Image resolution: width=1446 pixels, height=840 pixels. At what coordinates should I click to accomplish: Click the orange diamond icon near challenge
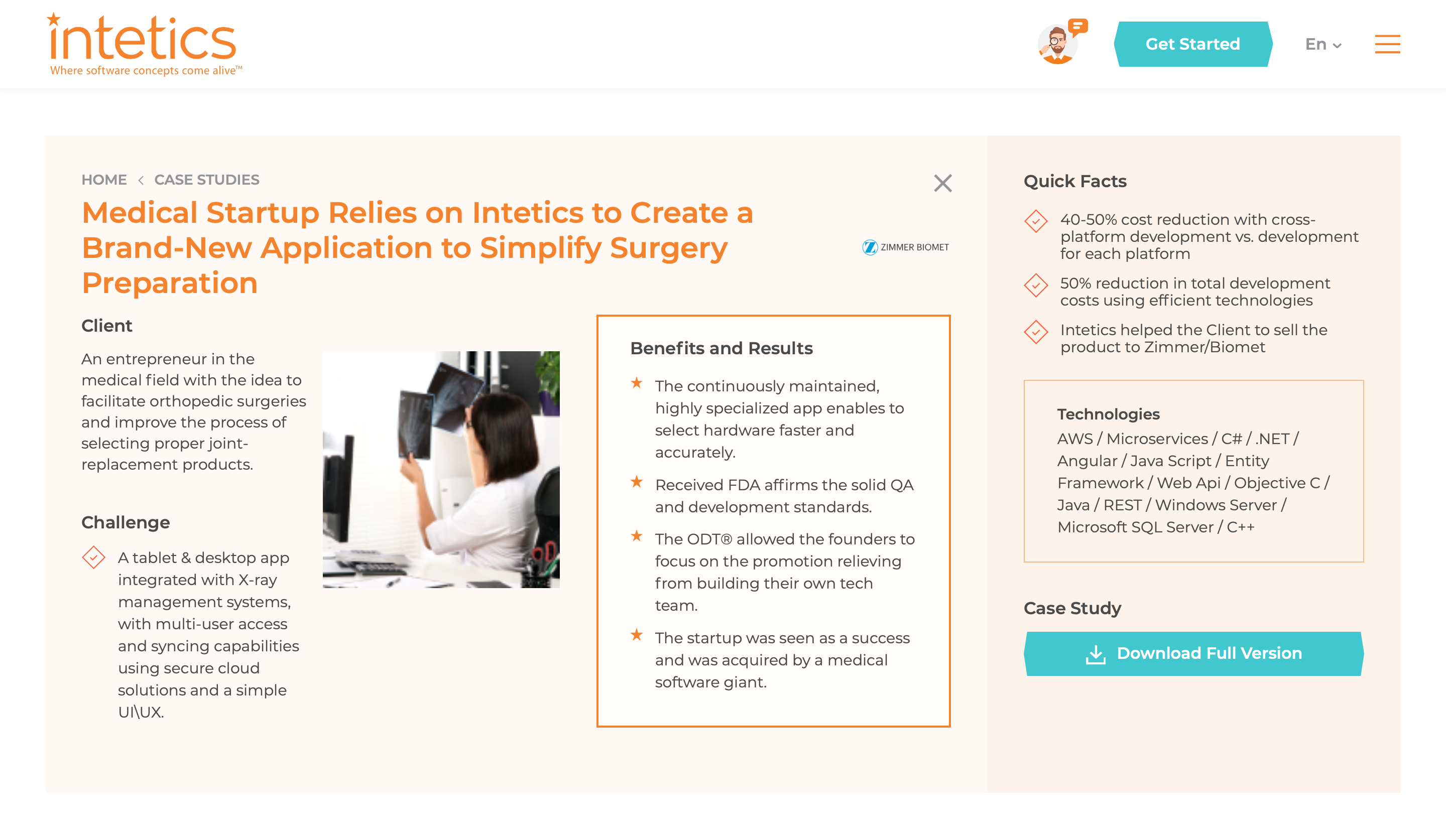click(94, 557)
